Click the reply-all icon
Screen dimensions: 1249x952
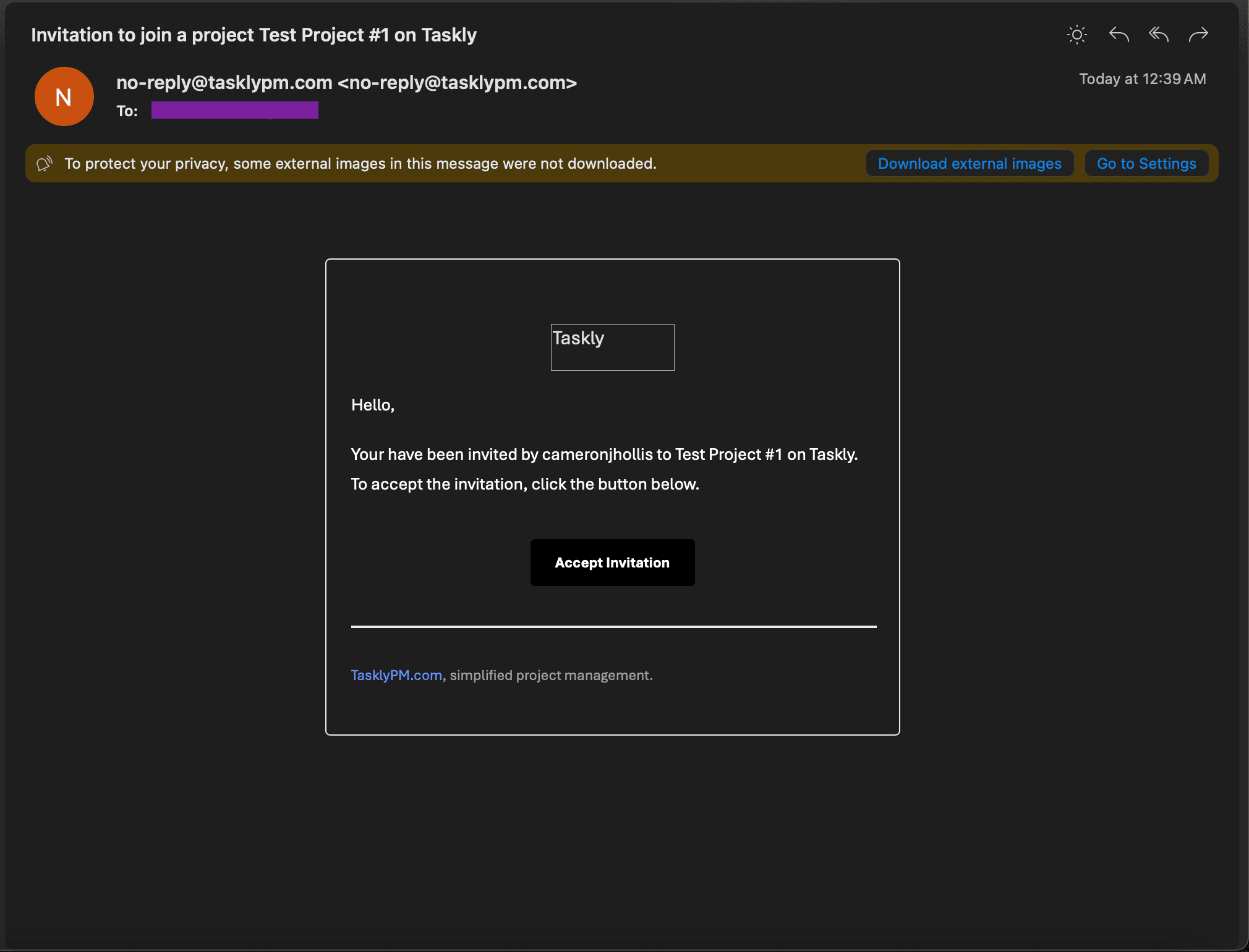point(1158,34)
